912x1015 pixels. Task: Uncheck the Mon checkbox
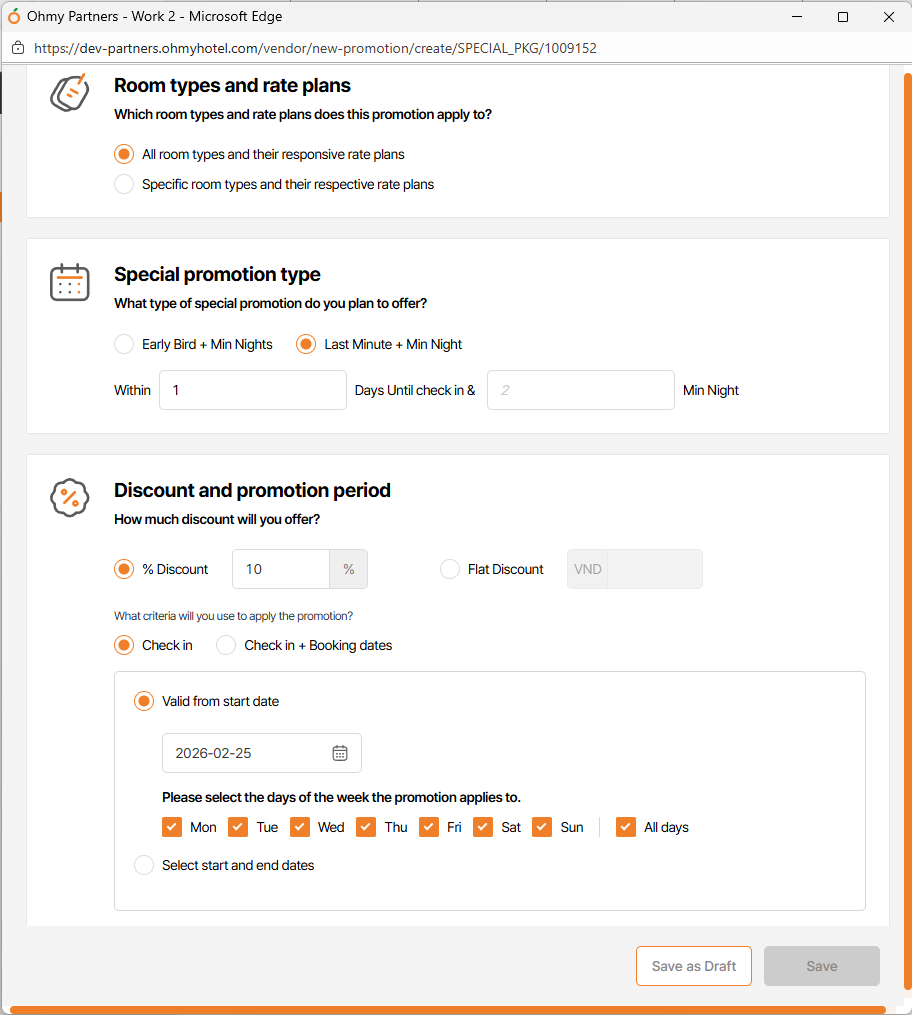pos(172,827)
